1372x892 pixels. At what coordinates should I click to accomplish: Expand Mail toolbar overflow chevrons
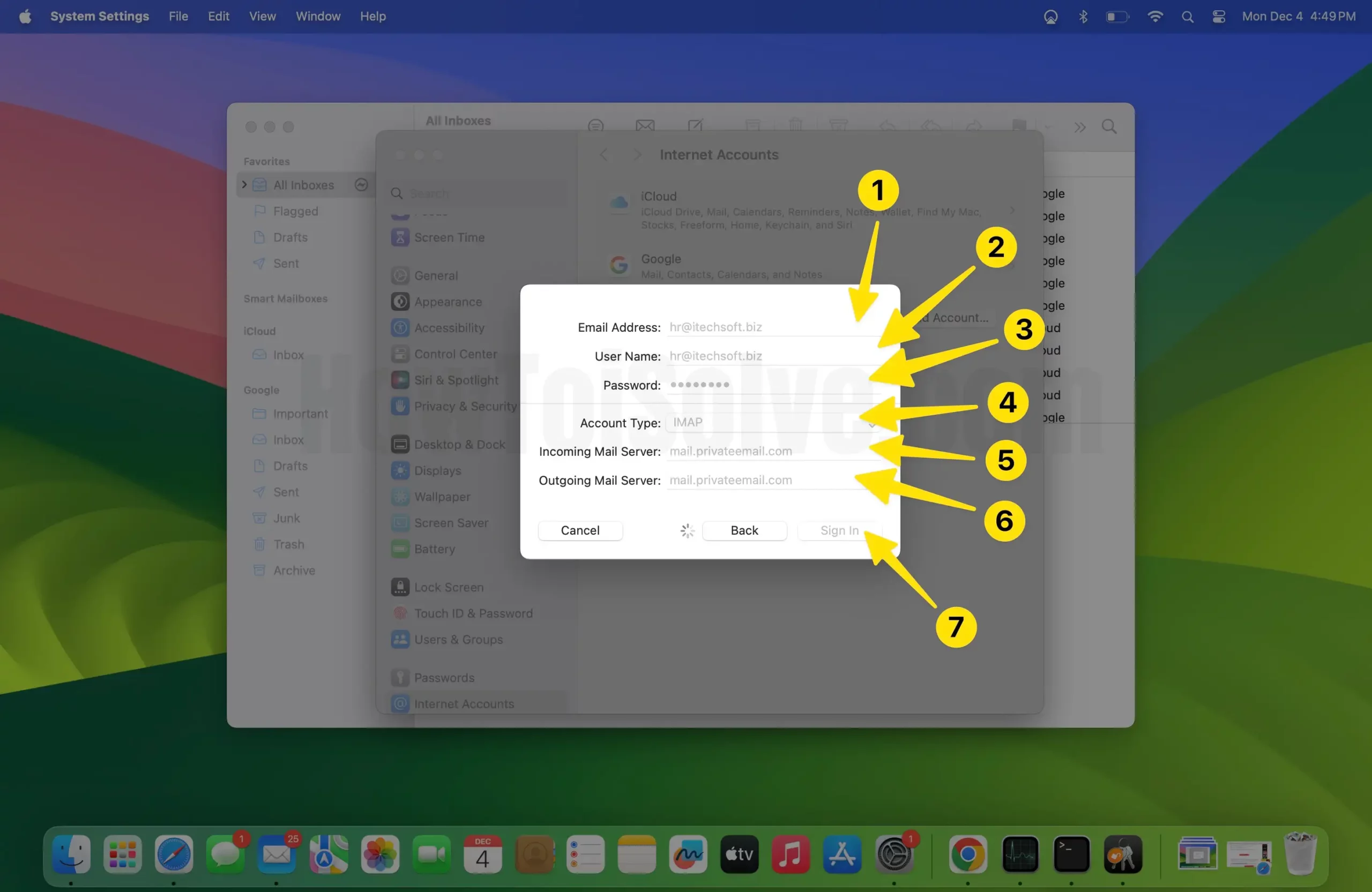click(1080, 127)
